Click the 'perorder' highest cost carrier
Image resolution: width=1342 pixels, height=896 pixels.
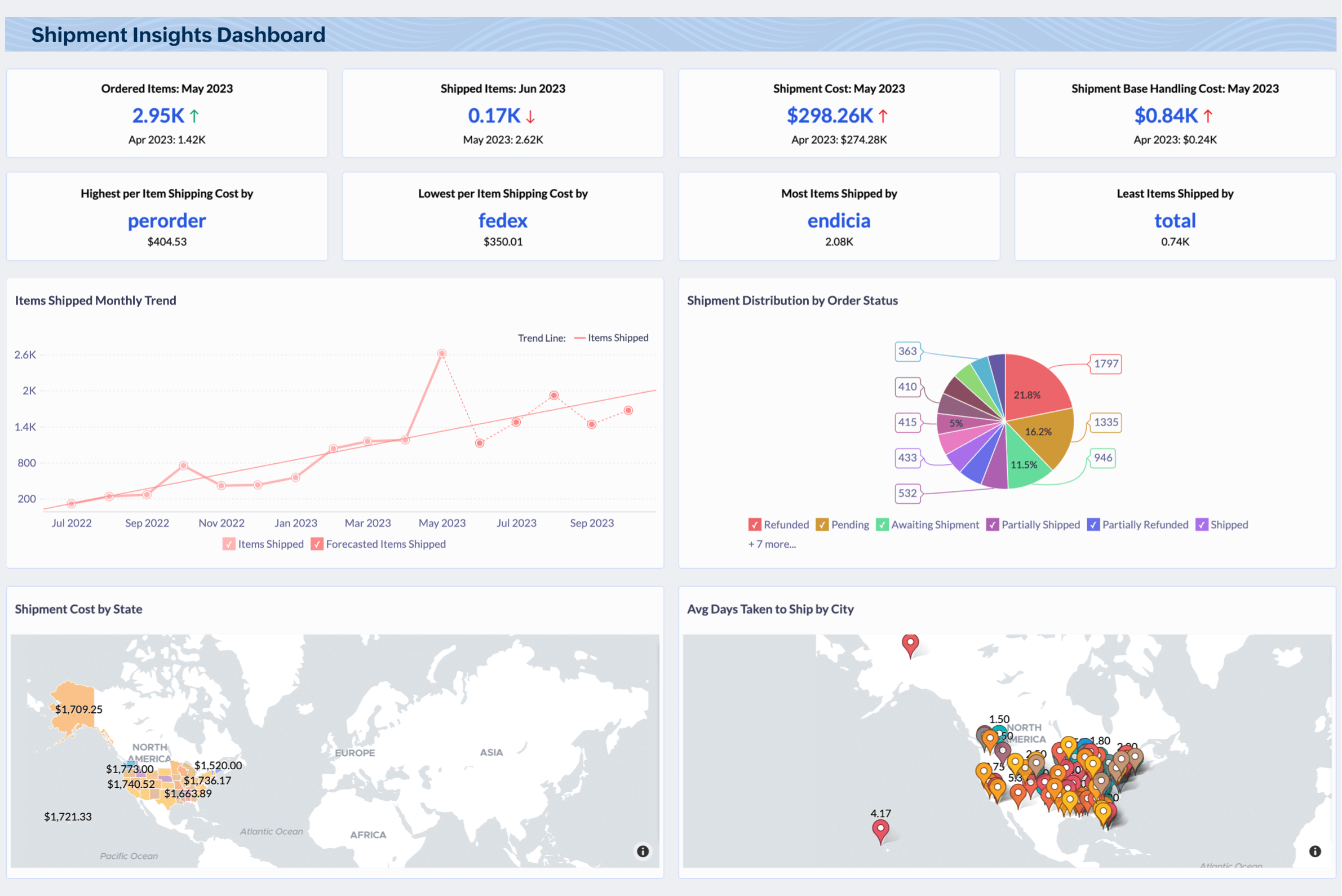(167, 220)
